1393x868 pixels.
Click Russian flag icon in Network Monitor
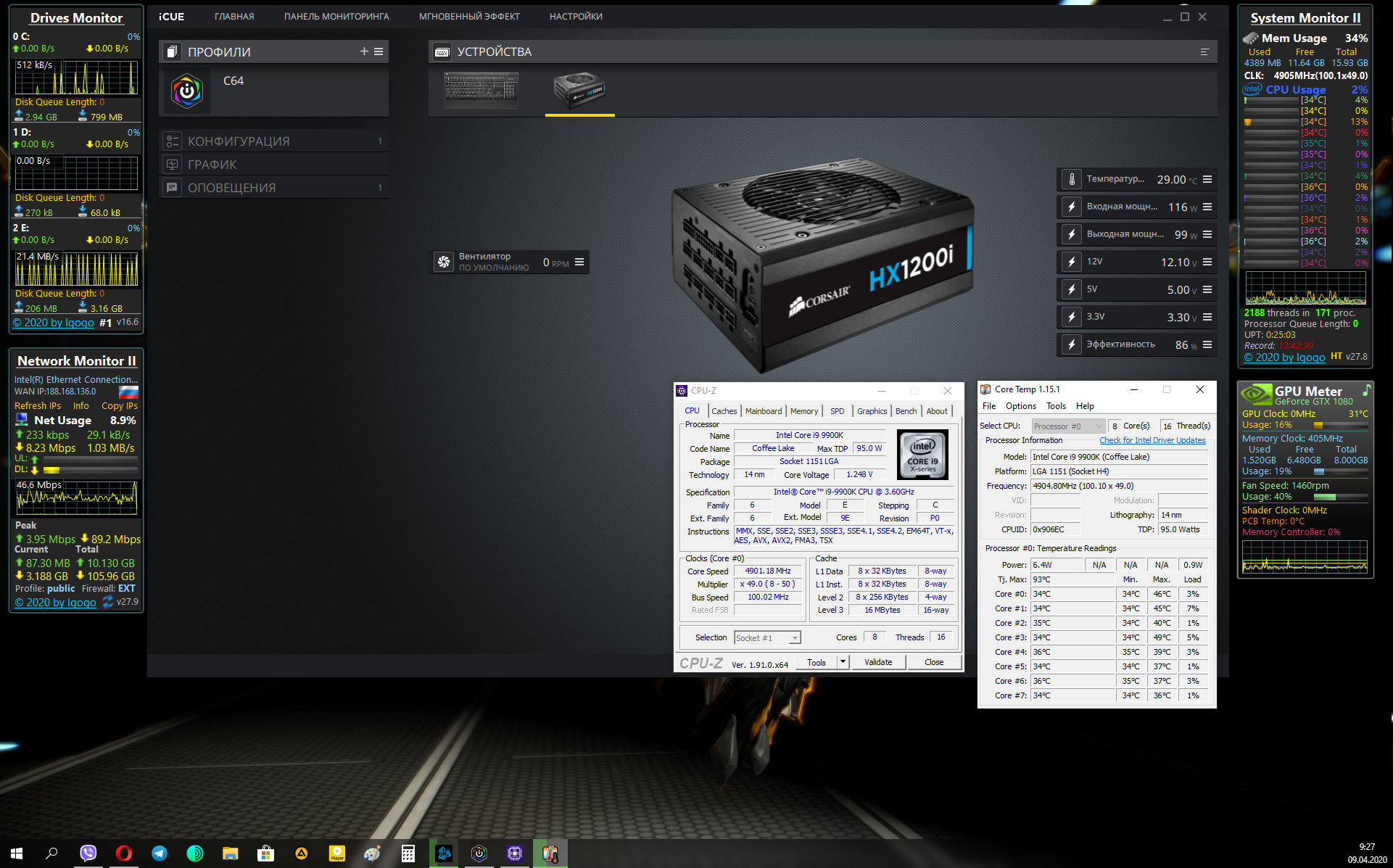coord(128,392)
